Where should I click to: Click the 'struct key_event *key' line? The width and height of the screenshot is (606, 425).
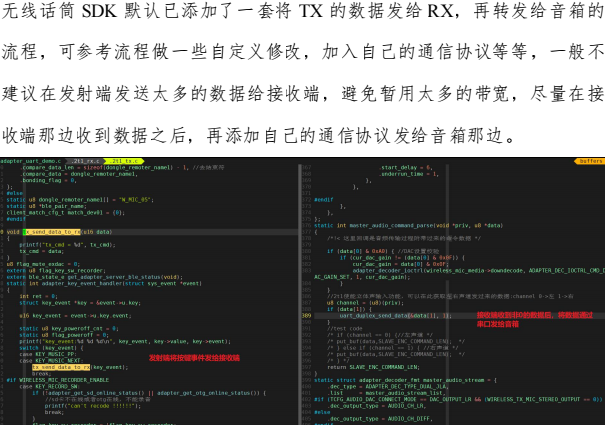coord(80,303)
